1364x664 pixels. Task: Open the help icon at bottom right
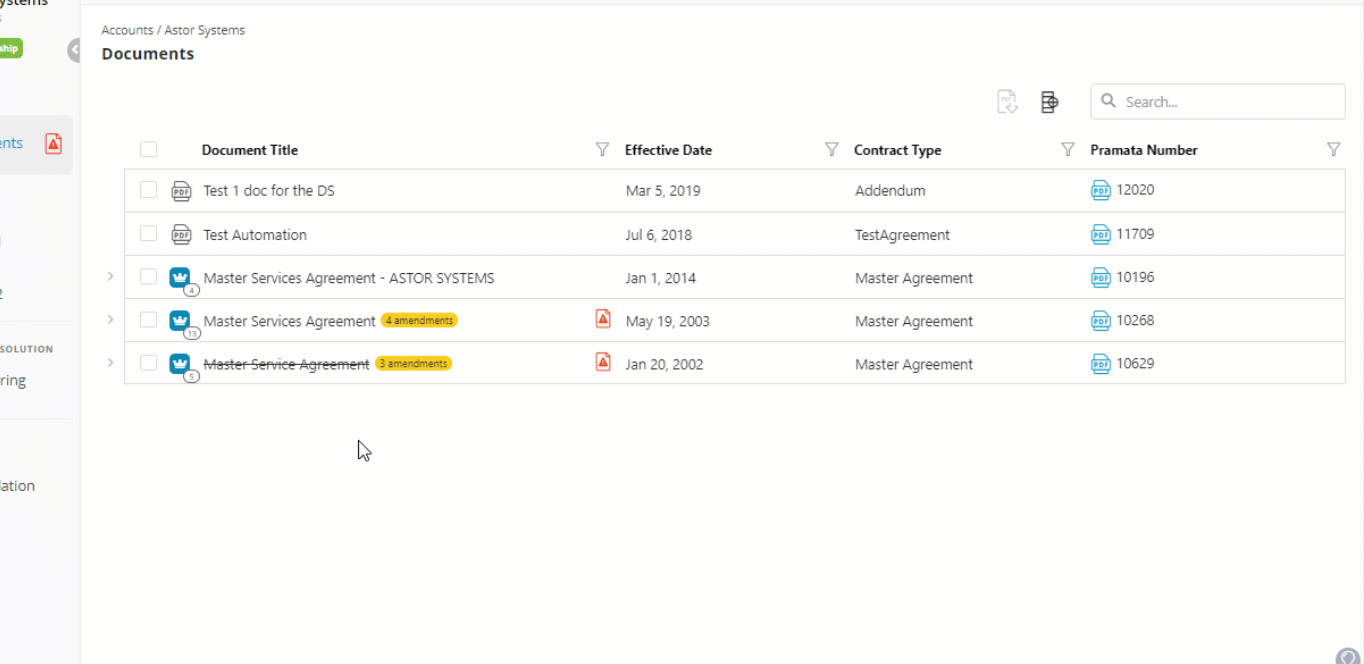pos(1348,656)
